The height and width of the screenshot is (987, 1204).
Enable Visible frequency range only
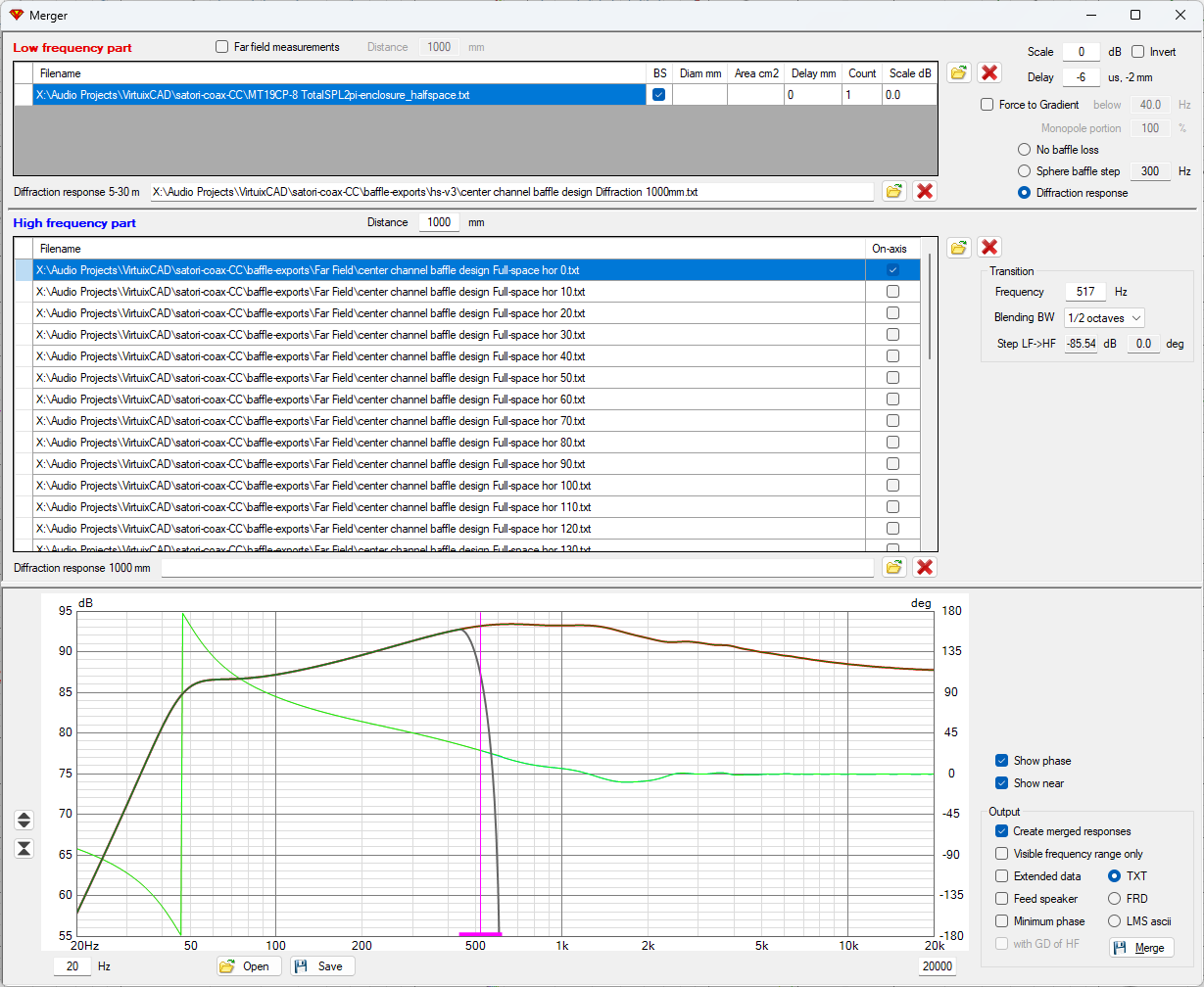pyautogui.click(x=1001, y=854)
